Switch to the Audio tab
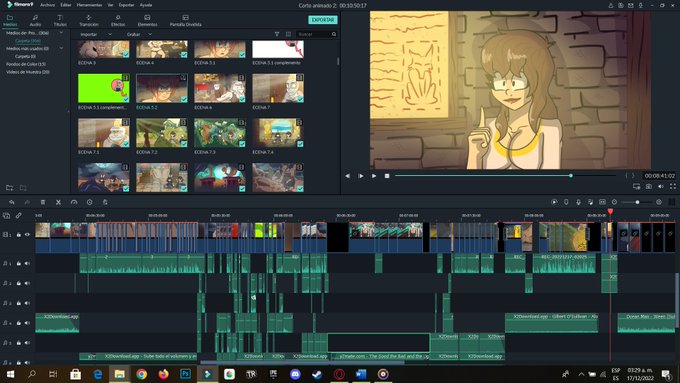 tap(35, 20)
